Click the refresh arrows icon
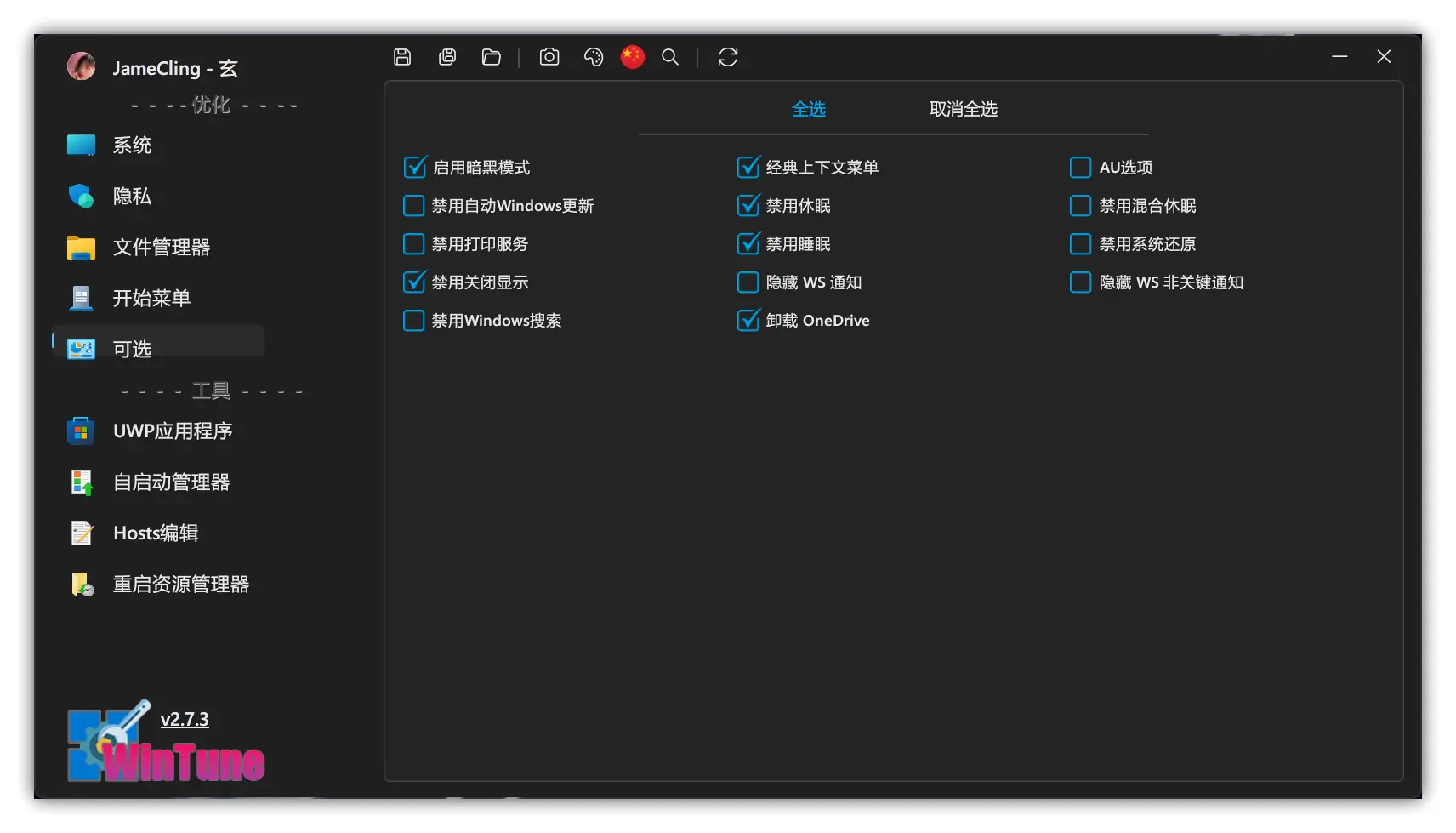 [x=728, y=57]
